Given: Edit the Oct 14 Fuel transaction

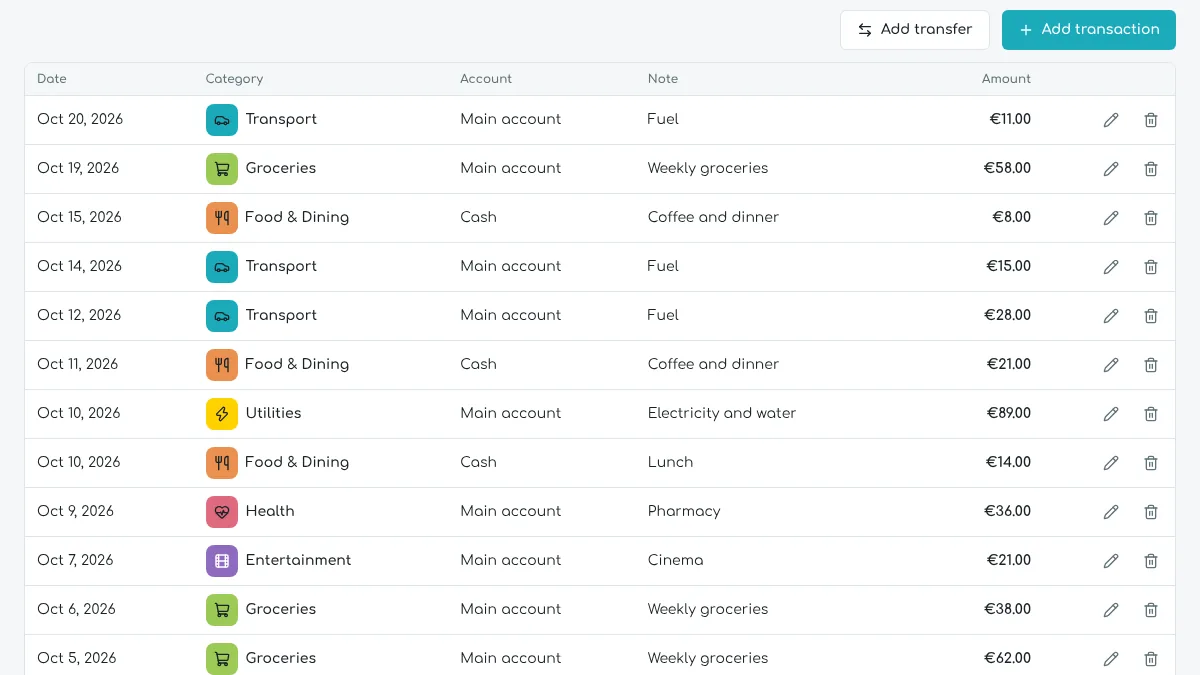Looking at the screenshot, I should 1111,267.
